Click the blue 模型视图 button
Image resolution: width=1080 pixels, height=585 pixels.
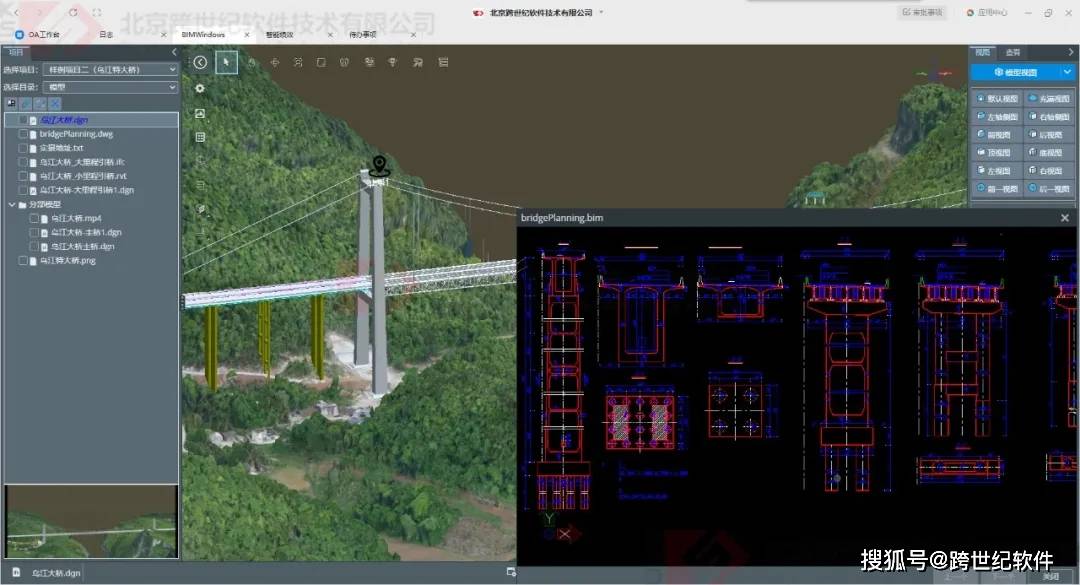click(x=1016, y=72)
